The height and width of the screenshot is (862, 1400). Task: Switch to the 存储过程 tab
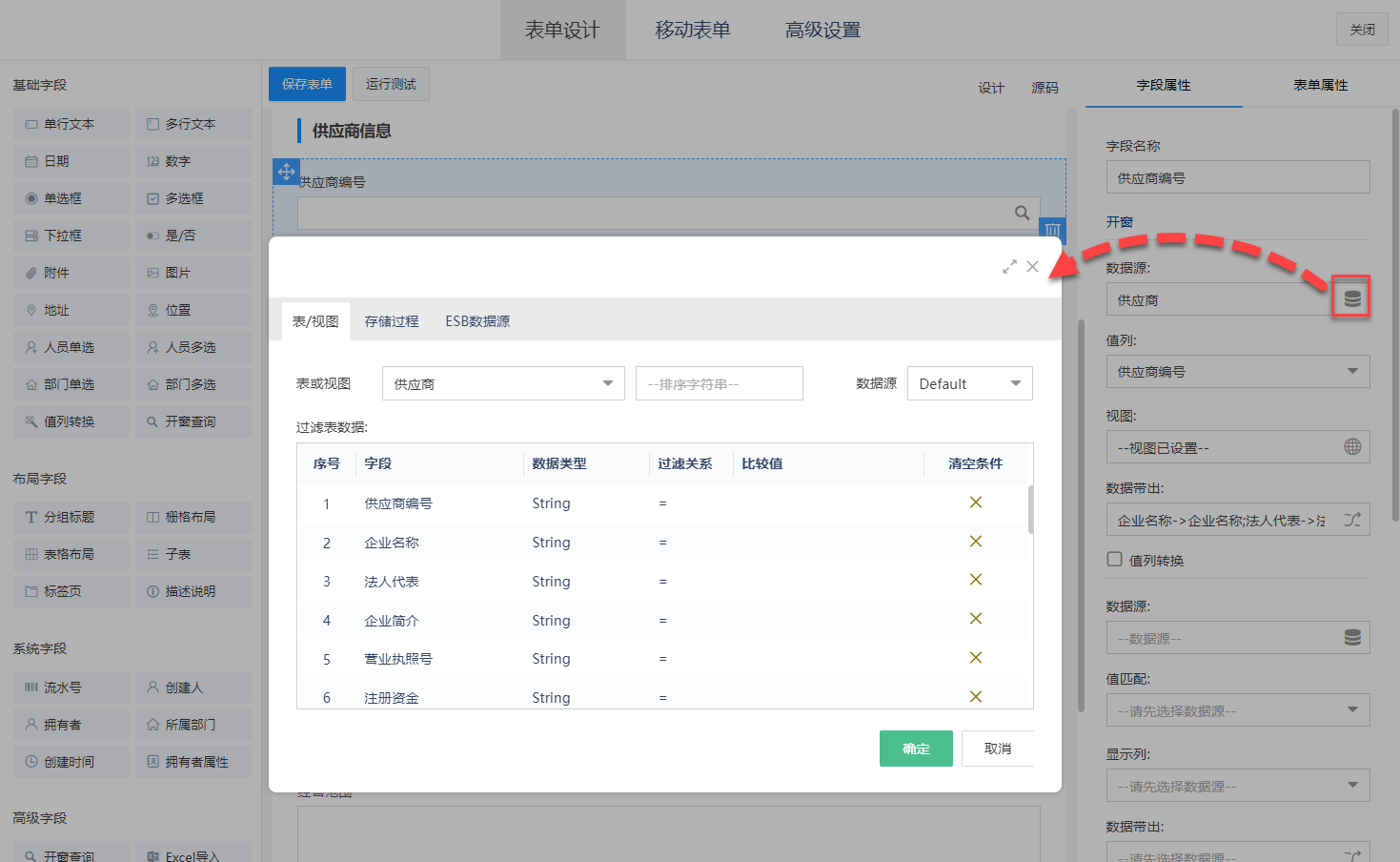click(392, 321)
